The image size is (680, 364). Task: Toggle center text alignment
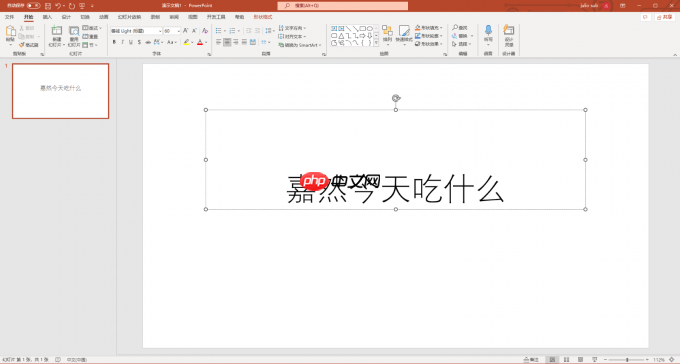tap(227, 42)
